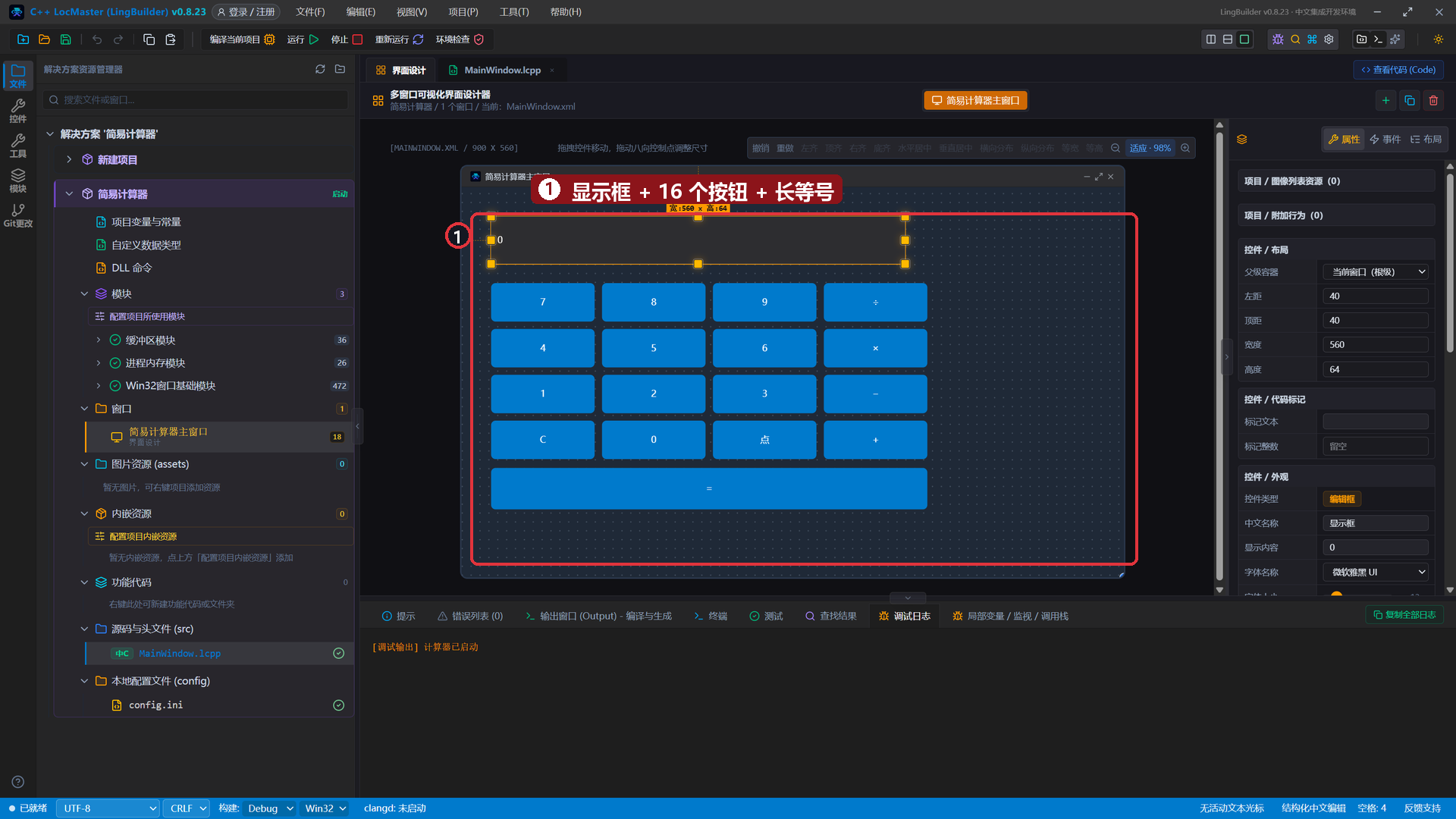Open the UTF-8 encoding dropdown
The height and width of the screenshot is (819, 1456).
click(108, 808)
